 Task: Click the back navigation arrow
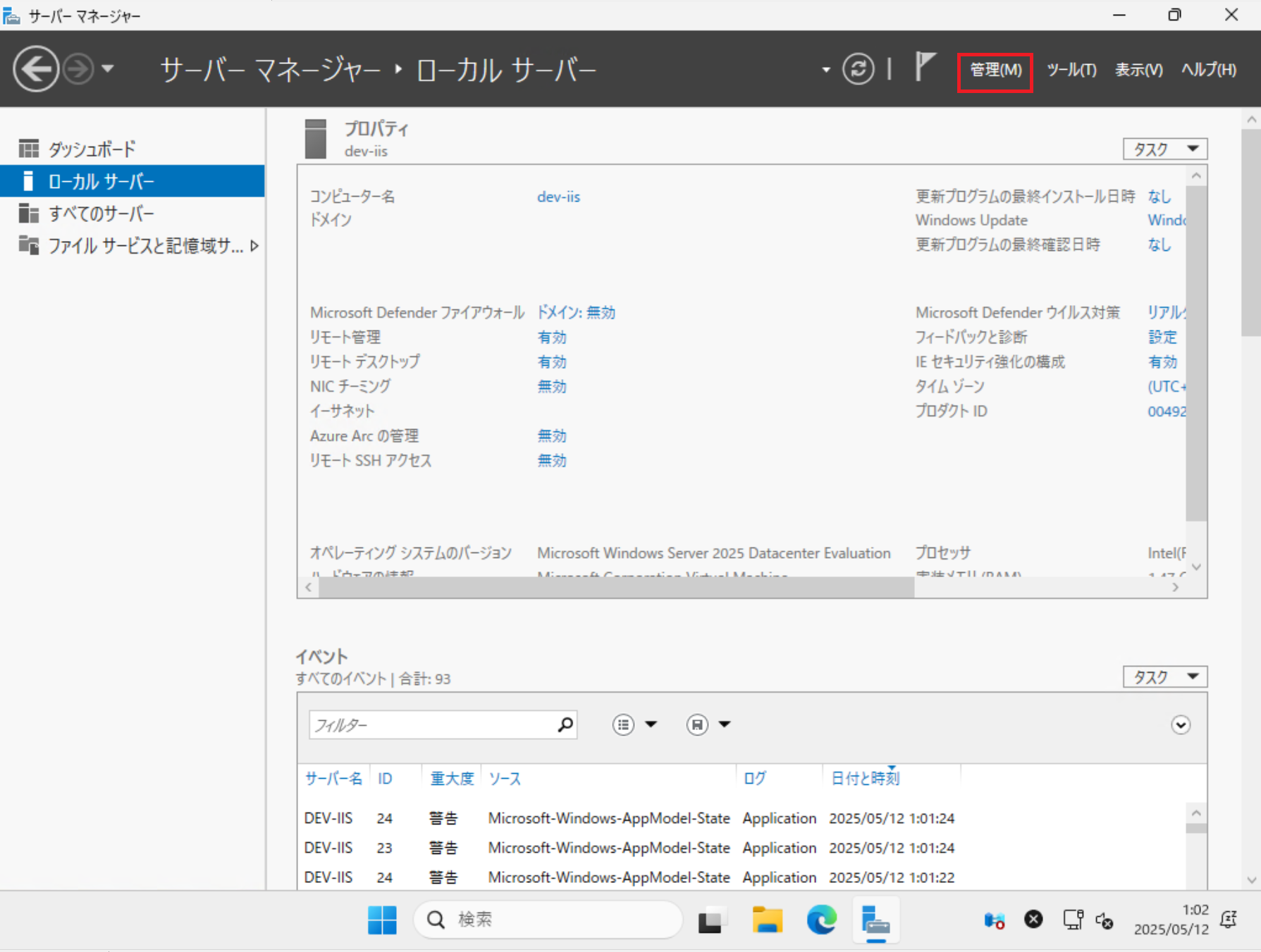tap(35, 69)
